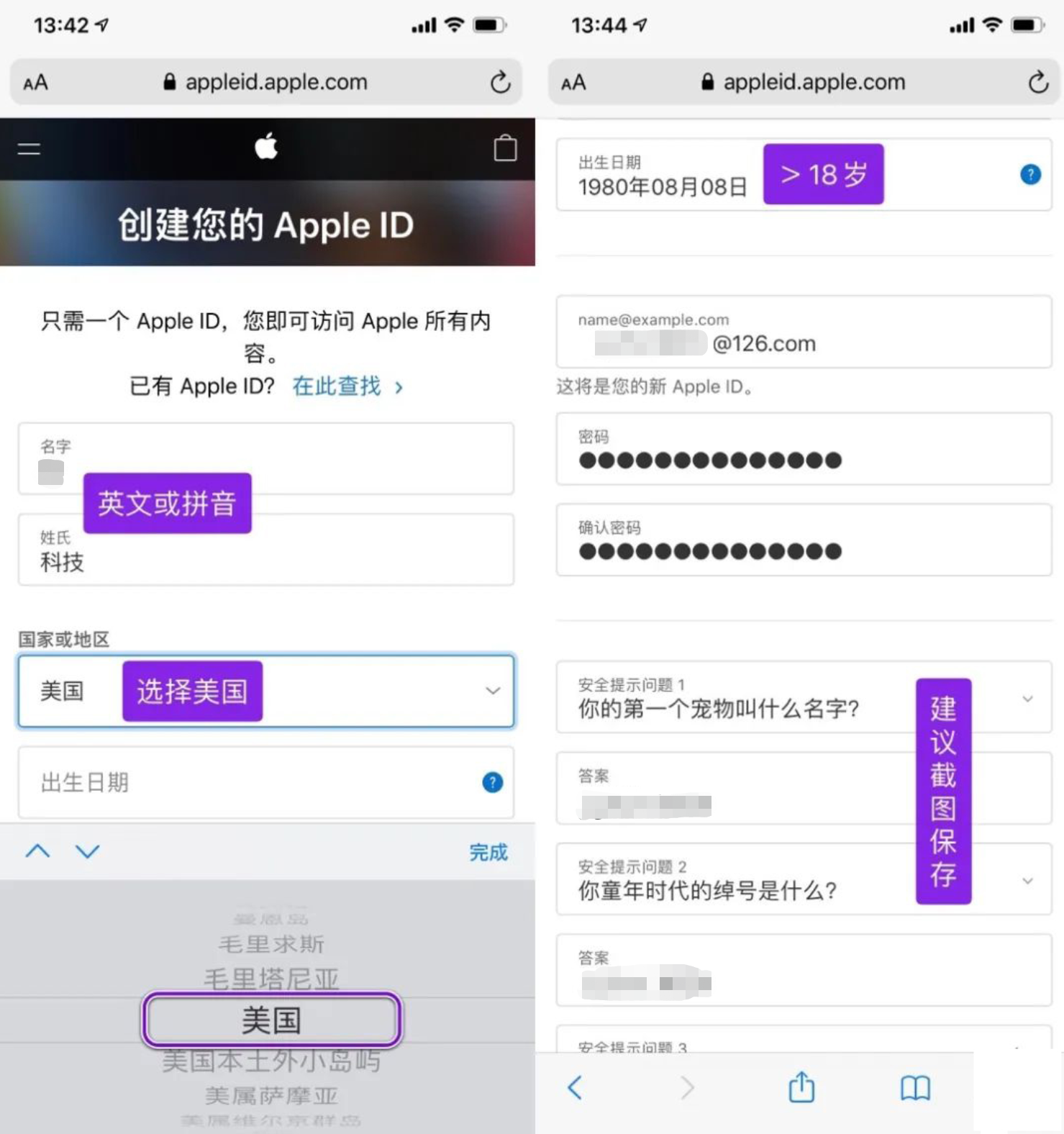Tap the 这将是您的新 Apple ID。 note
The image size is (1064, 1134).
coord(655,387)
